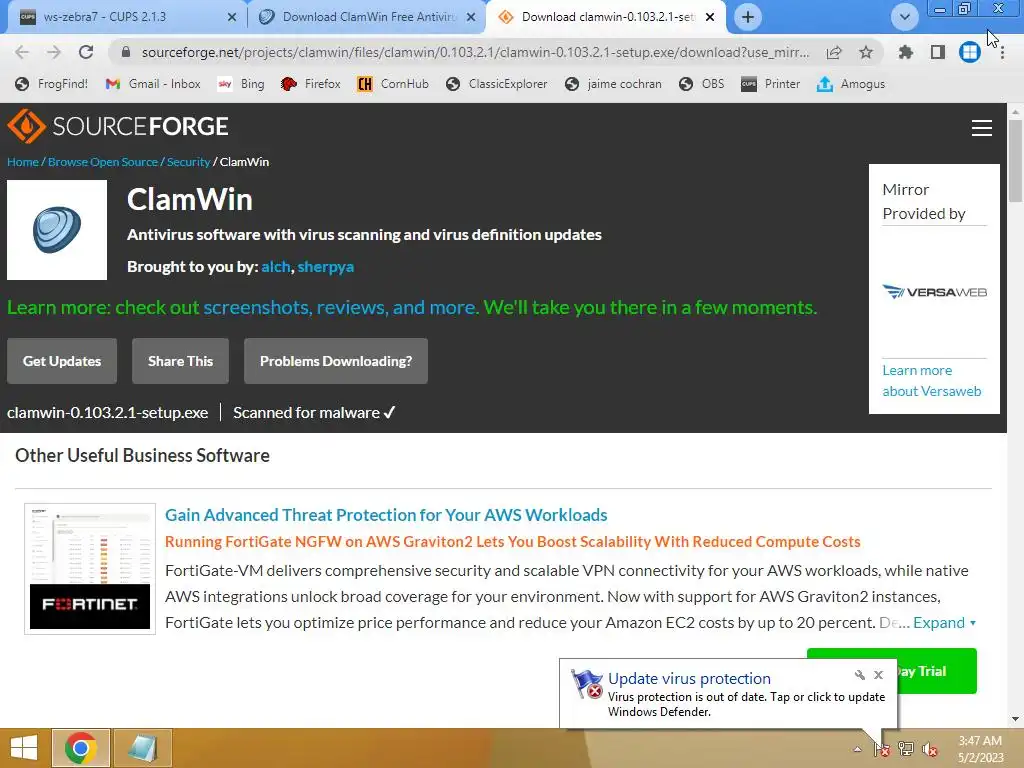
Task: Open the Chrome profile avatar icon
Action: (x=970, y=52)
